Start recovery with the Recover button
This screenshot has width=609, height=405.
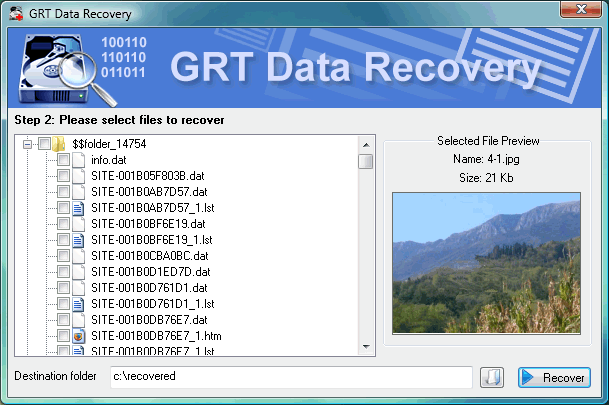pos(554,377)
